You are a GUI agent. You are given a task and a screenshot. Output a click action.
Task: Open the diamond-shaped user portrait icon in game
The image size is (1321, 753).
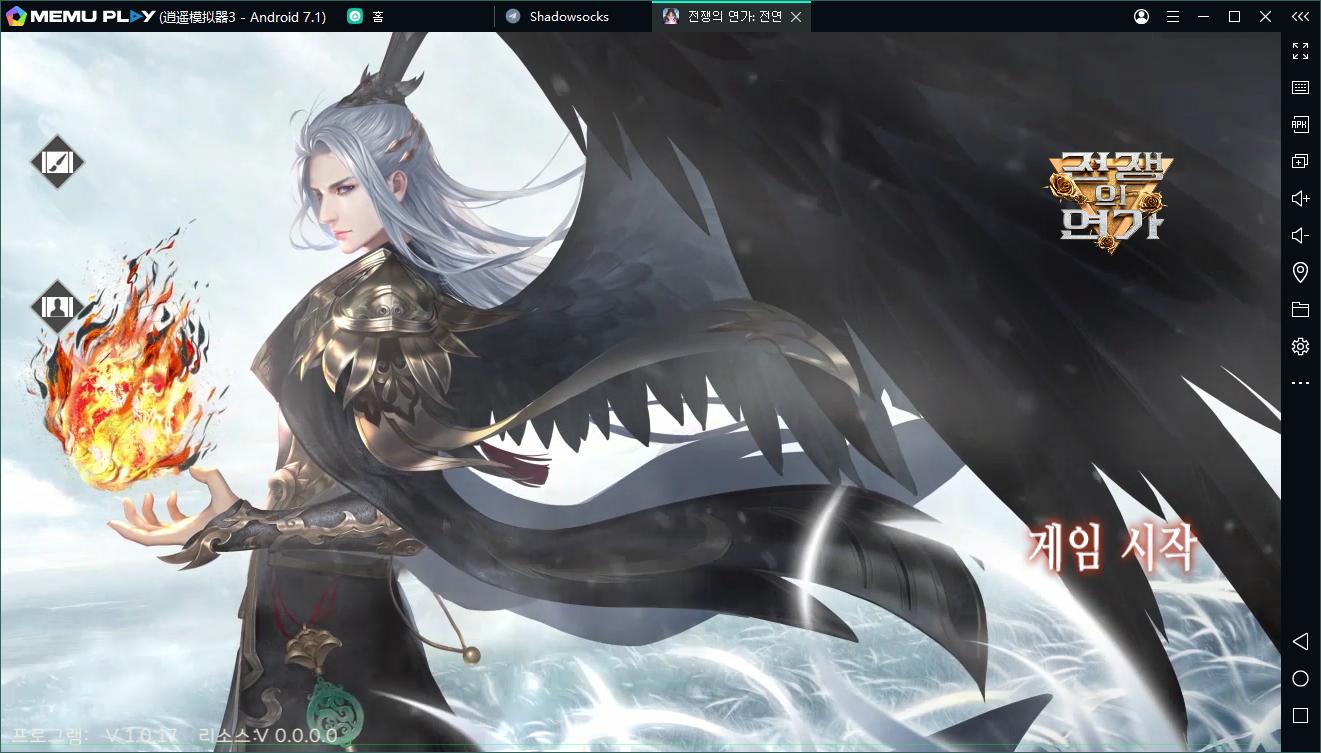(57, 306)
